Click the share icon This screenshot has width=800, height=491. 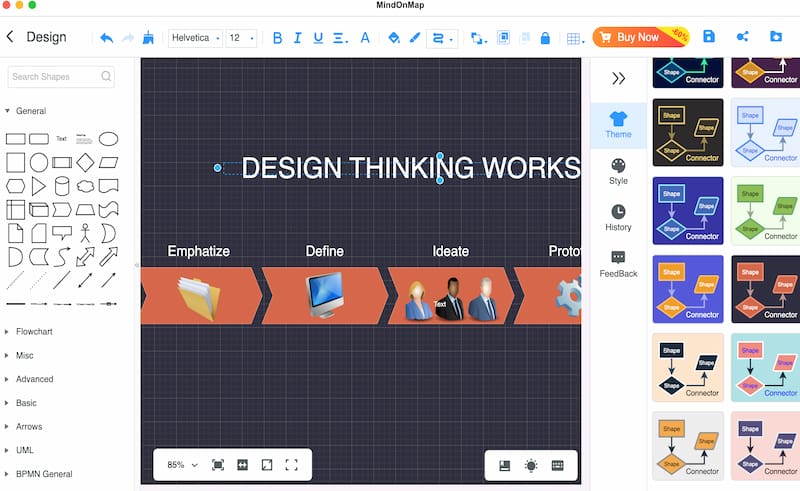(742, 36)
